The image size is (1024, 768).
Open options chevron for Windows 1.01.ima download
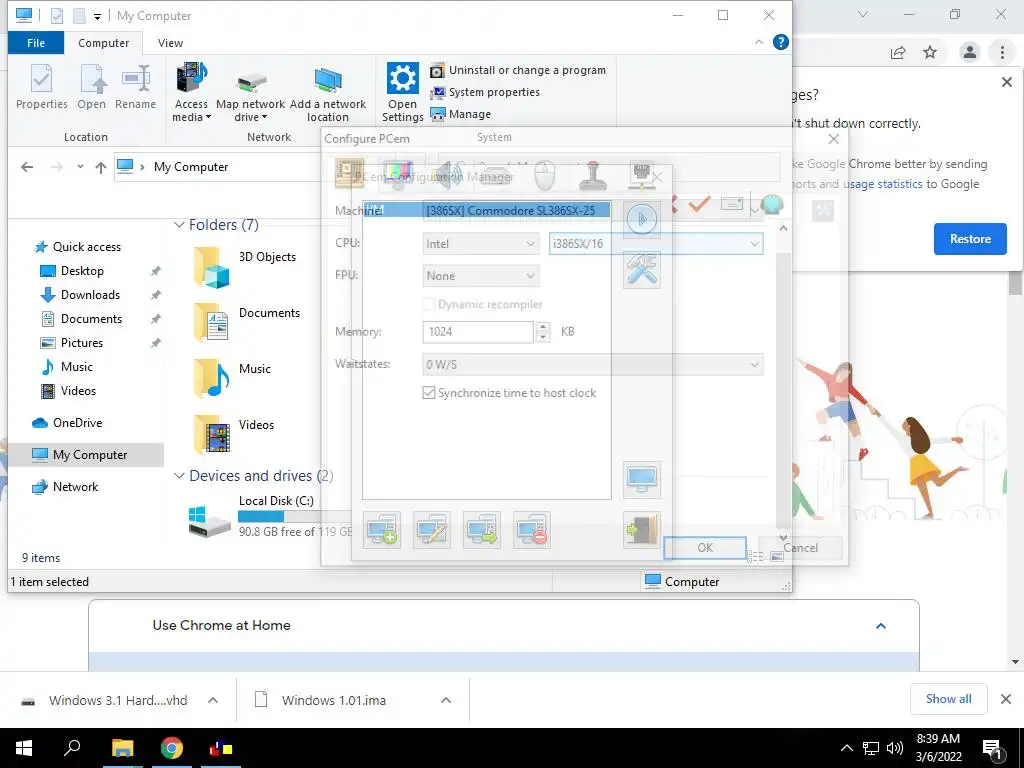click(x=445, y=700)
